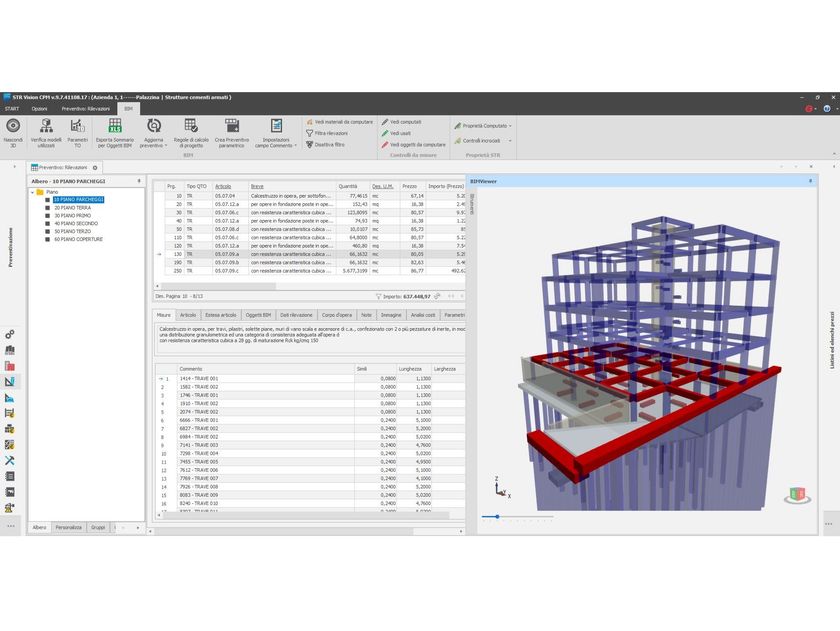Open Controlli incrociati dropdown
The width and height of the screenshot is (840, 631).
point(483,141)
